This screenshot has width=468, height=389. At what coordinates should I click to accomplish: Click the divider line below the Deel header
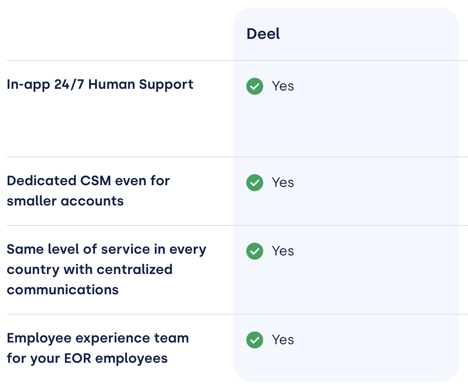point(237,61)
